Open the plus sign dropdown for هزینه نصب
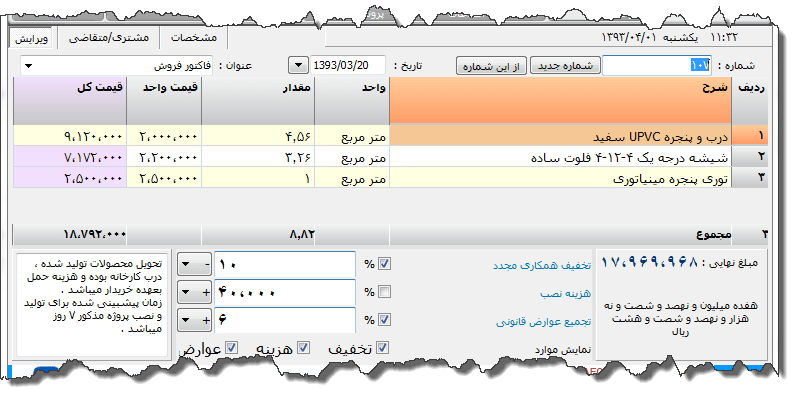795x401 pixels. 195,293
